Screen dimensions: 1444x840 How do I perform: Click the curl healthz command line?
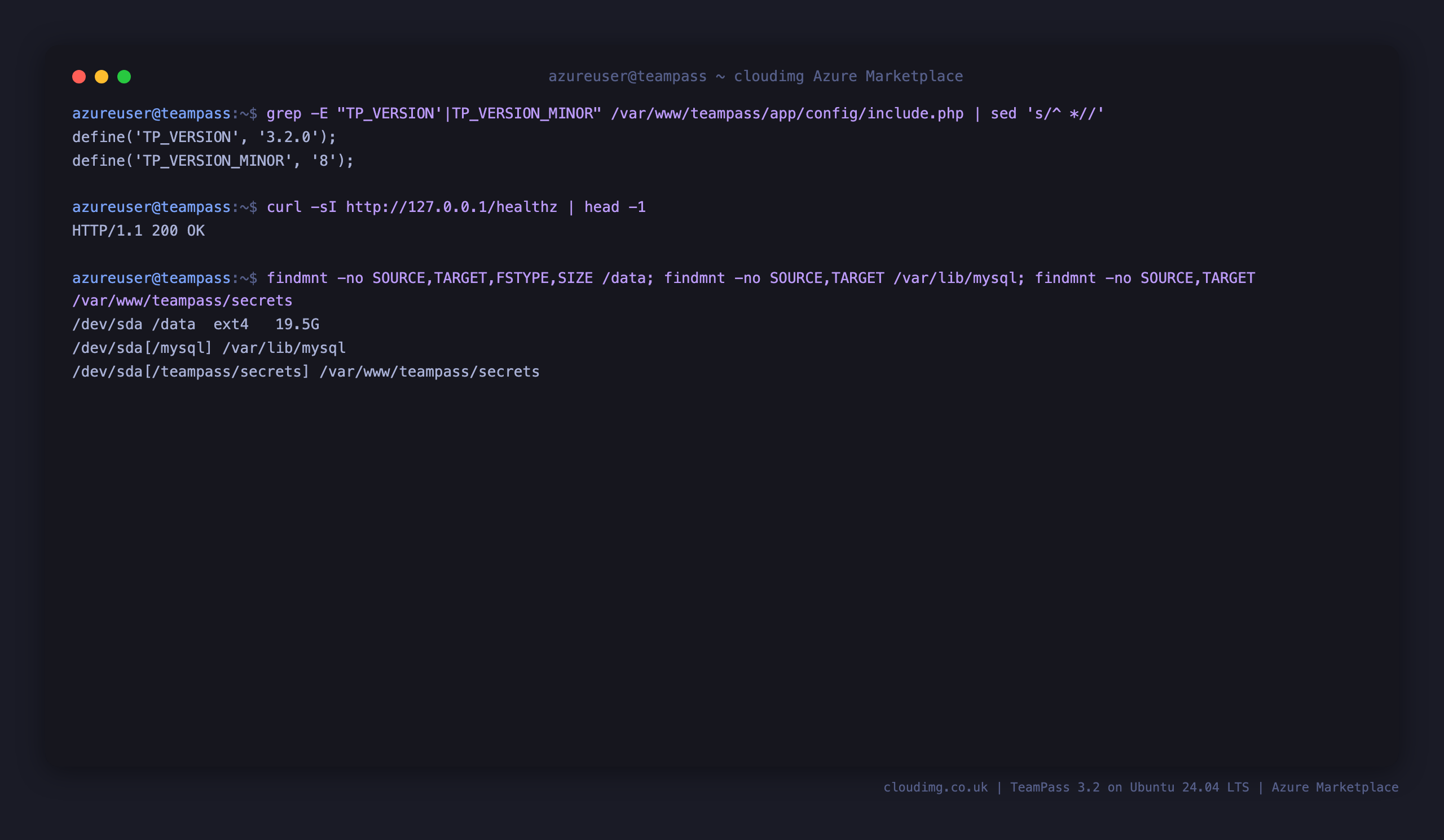359,207
